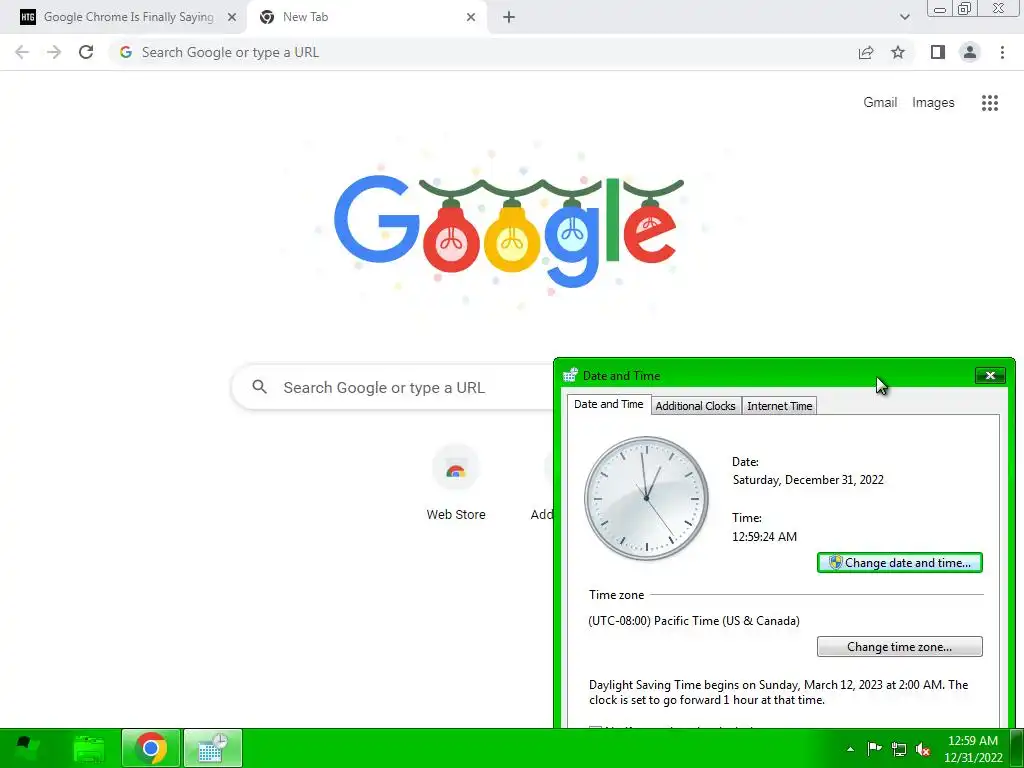This screenshot has width=1024, height=768.
Task: Open a new tab with the plus button
Action: coord(509,17)
